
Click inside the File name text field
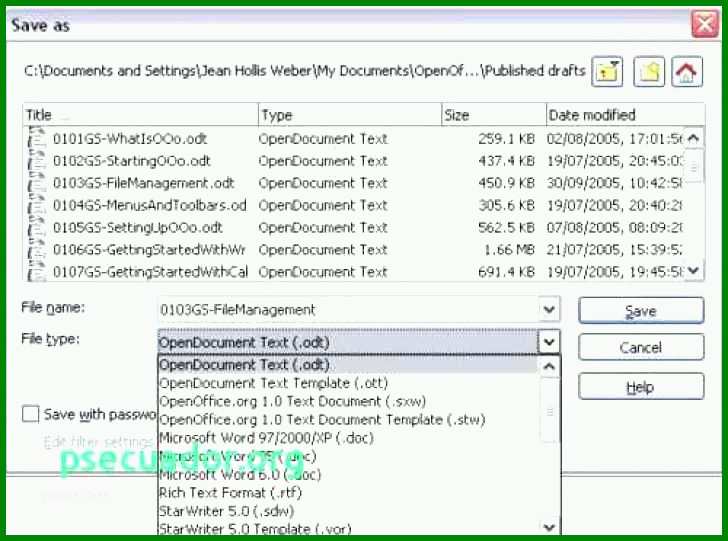pyautogui.click(x=348, y=309)
